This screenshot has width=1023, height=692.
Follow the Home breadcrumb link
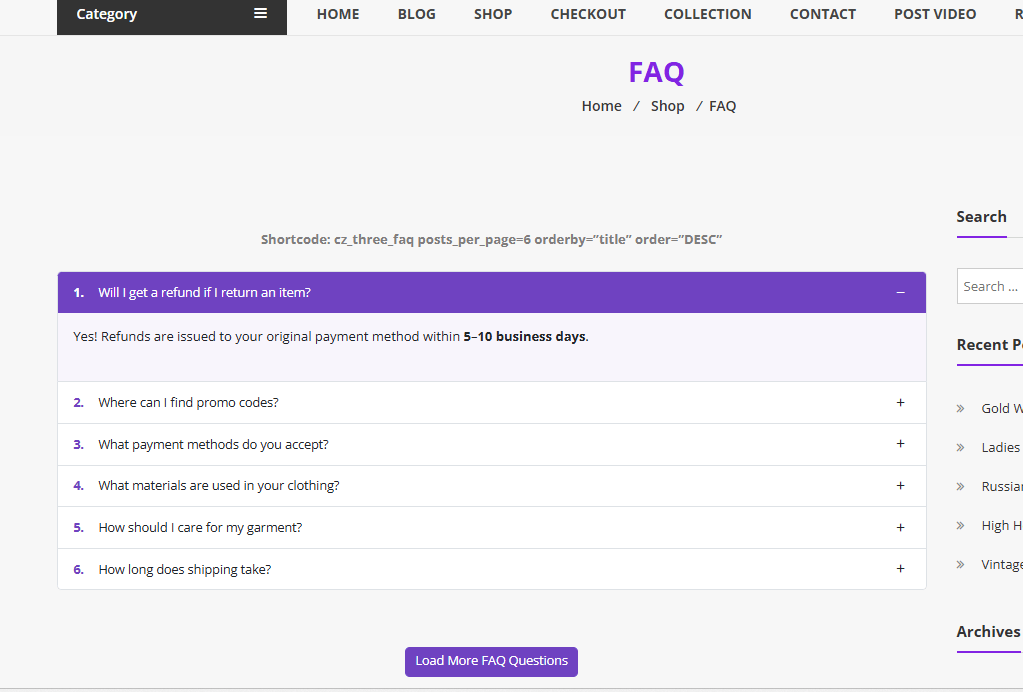click(601, 106)
